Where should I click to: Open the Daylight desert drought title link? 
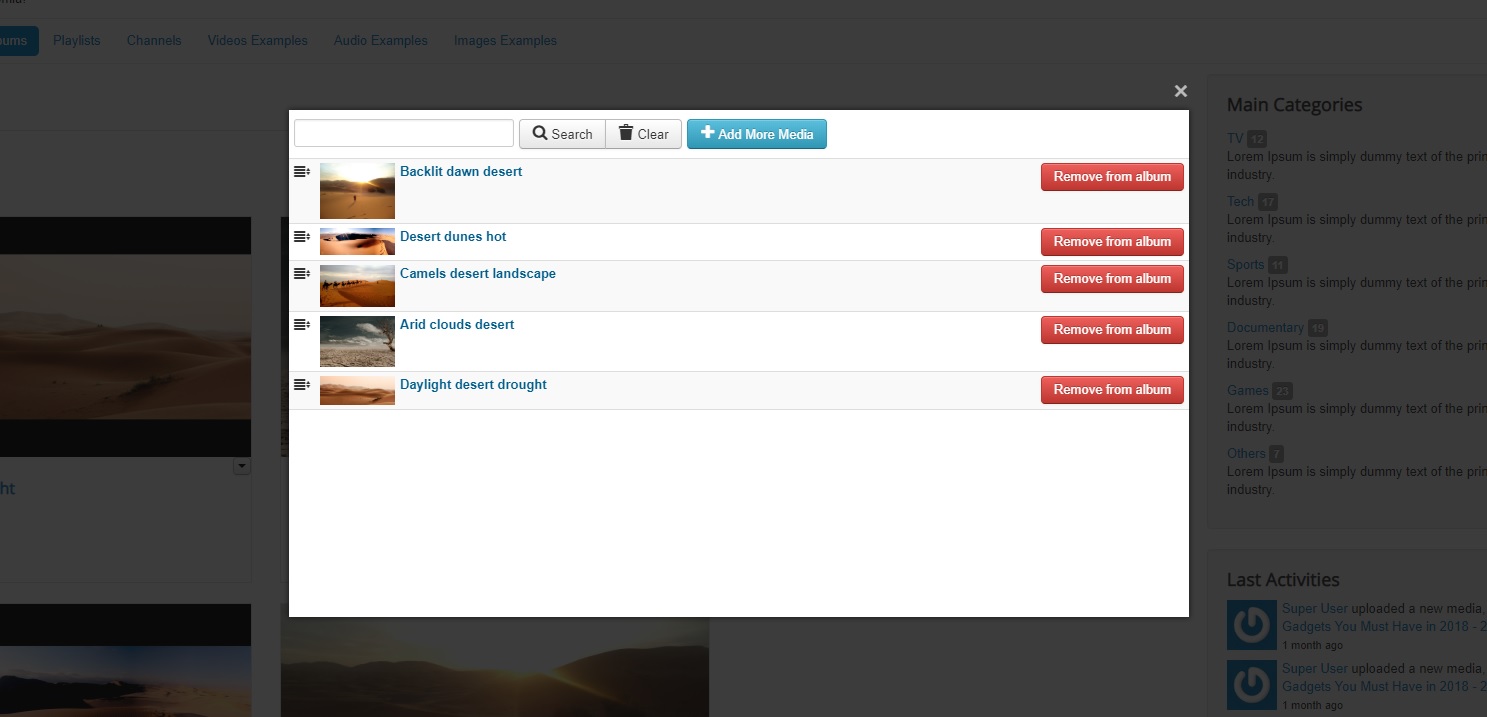coord(473,385)
